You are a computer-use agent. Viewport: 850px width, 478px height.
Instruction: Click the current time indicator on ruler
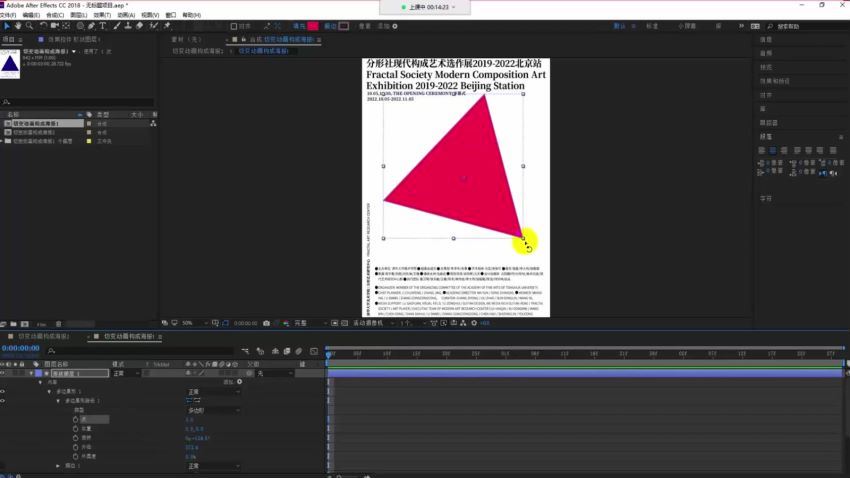coord(329,354)
